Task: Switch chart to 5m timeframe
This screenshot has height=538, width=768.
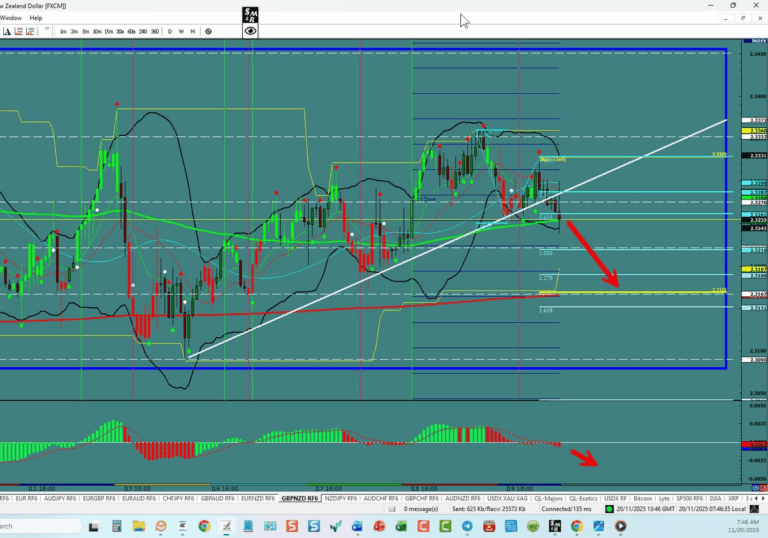Action: point(86,31)
